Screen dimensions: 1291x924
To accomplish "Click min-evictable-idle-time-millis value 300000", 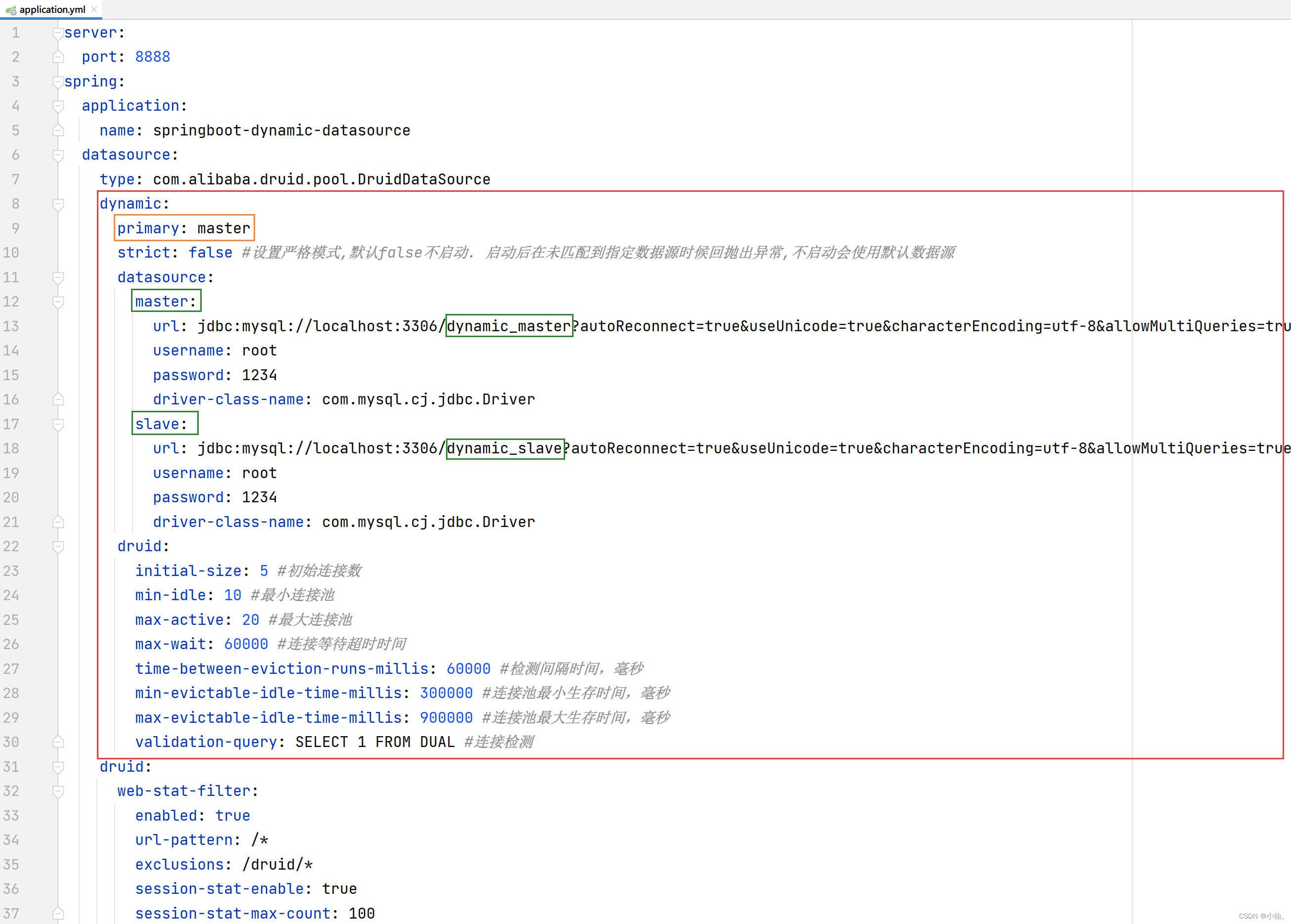I will pos(446,694).
